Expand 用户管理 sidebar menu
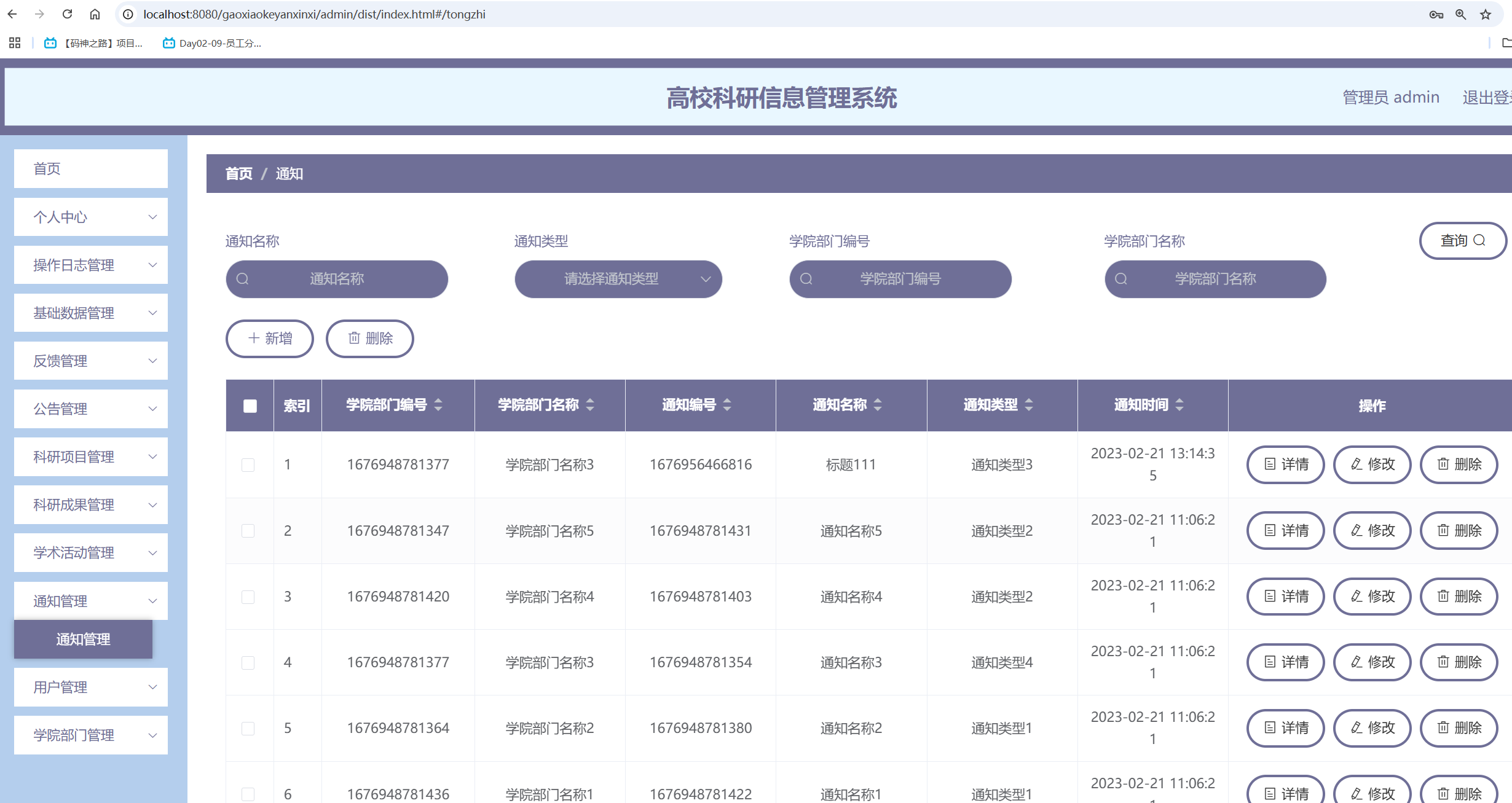The width and height of the screenshot is (1512, 803). pyautogui.click(x=91, y=687)
